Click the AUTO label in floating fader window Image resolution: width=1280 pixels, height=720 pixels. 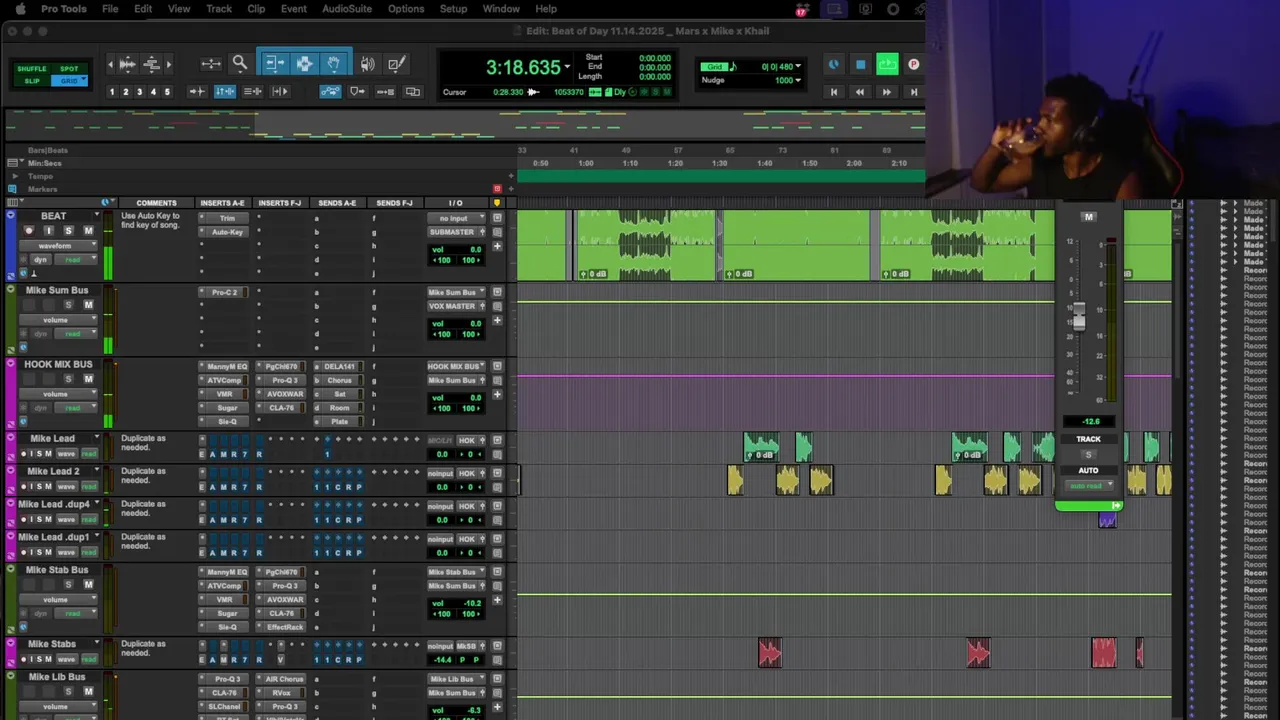click(1088, 470)
